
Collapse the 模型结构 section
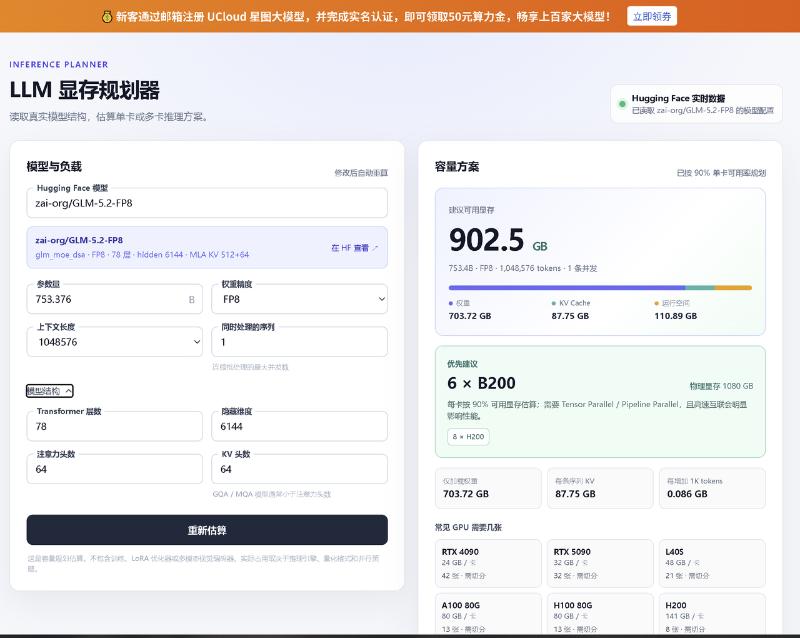49,391
